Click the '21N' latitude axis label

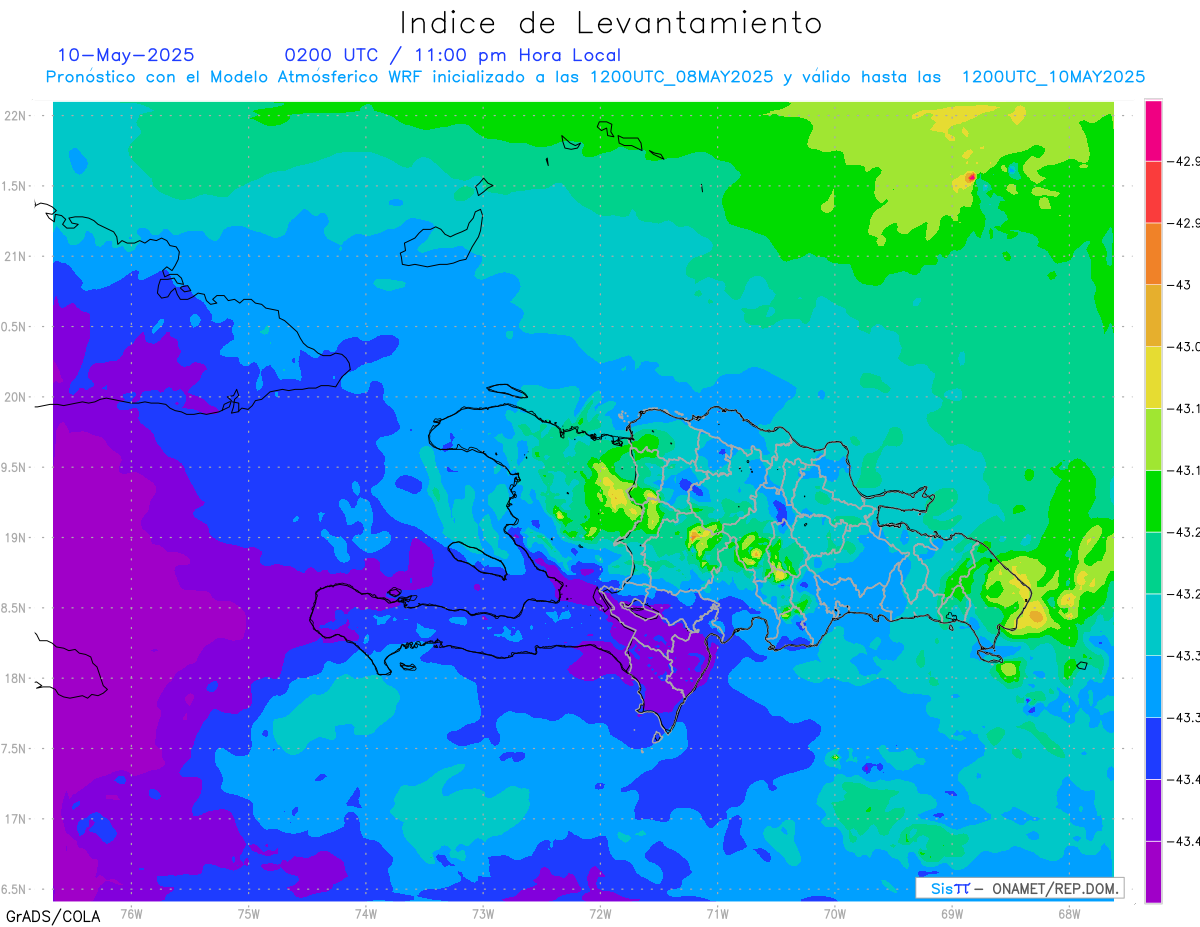coord(17,256)
